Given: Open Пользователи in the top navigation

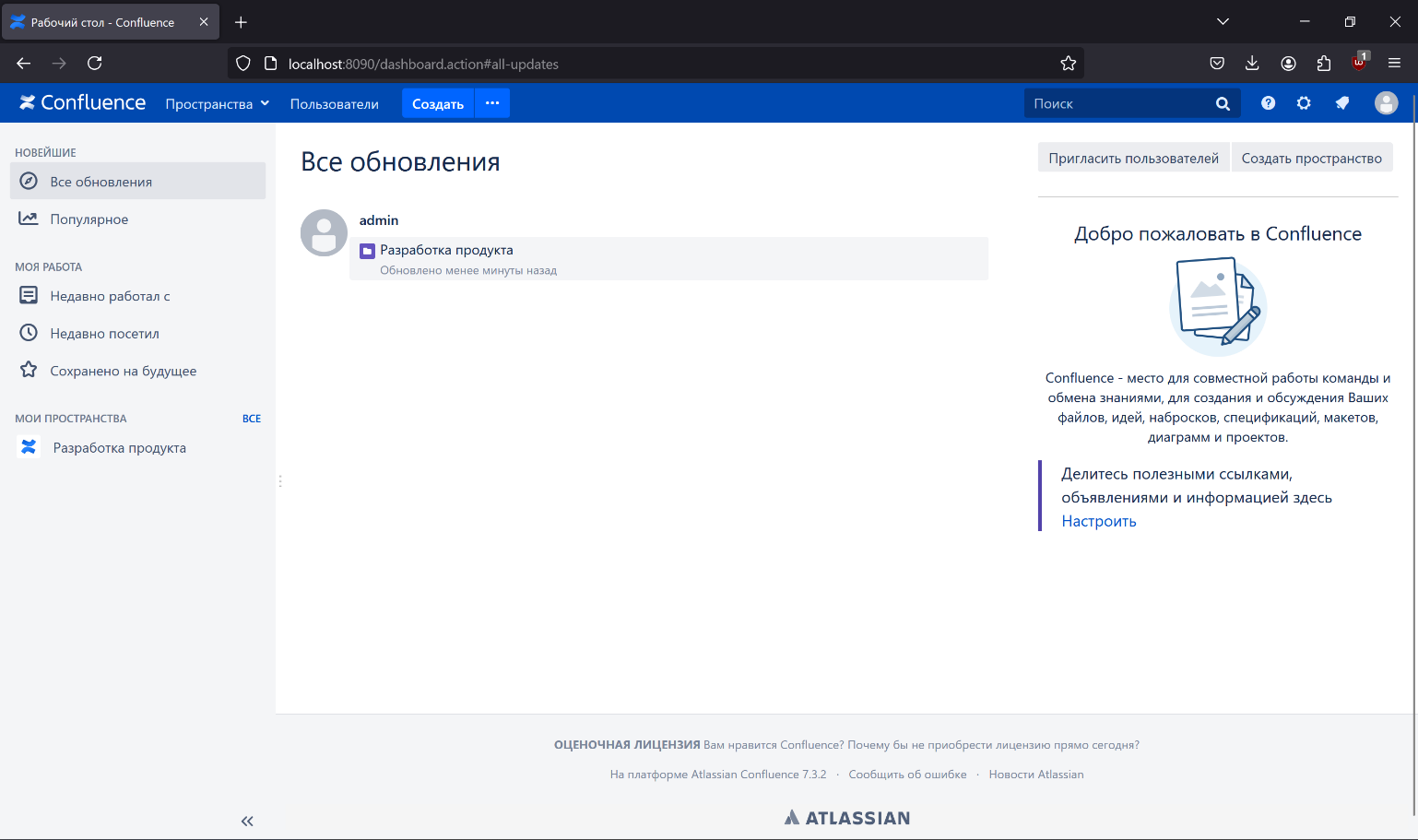Looking at the screenshot, I should click(x=334, y=104).
